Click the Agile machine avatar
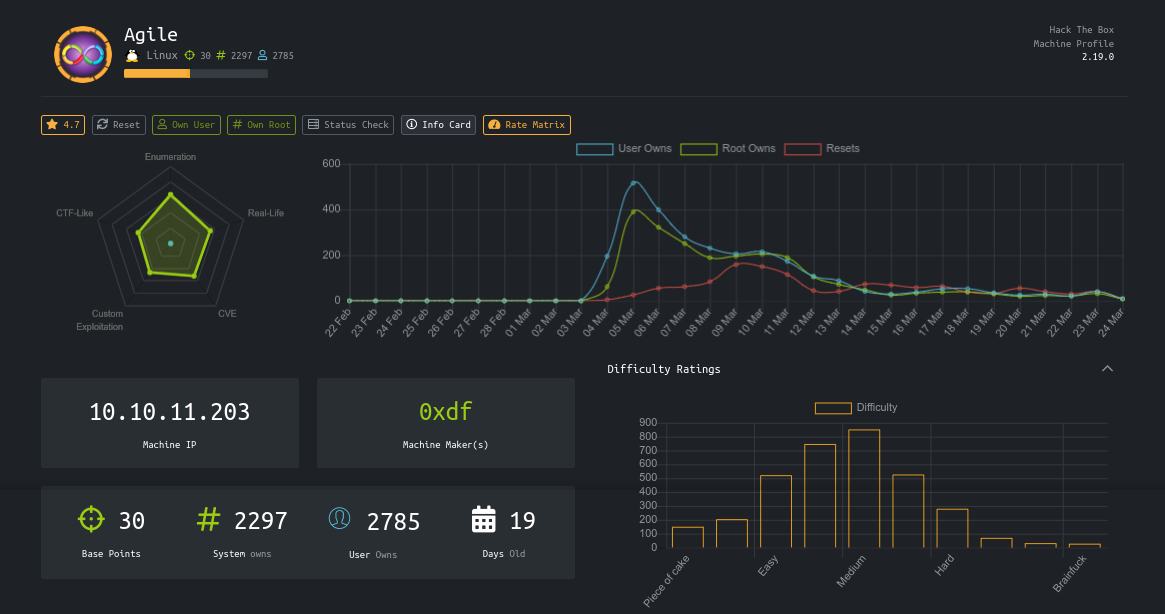 click(x=83, y=54)
